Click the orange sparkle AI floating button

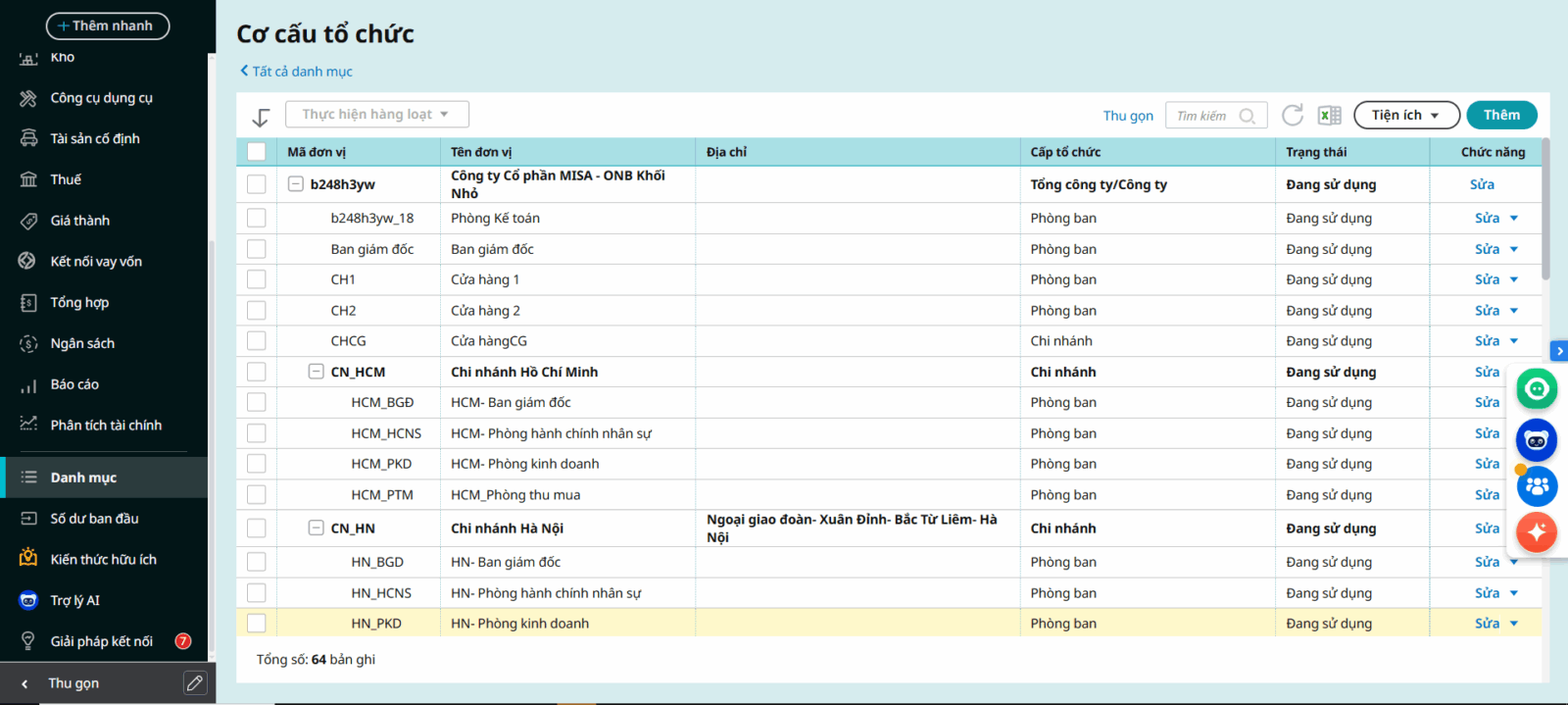(1536, 532)
